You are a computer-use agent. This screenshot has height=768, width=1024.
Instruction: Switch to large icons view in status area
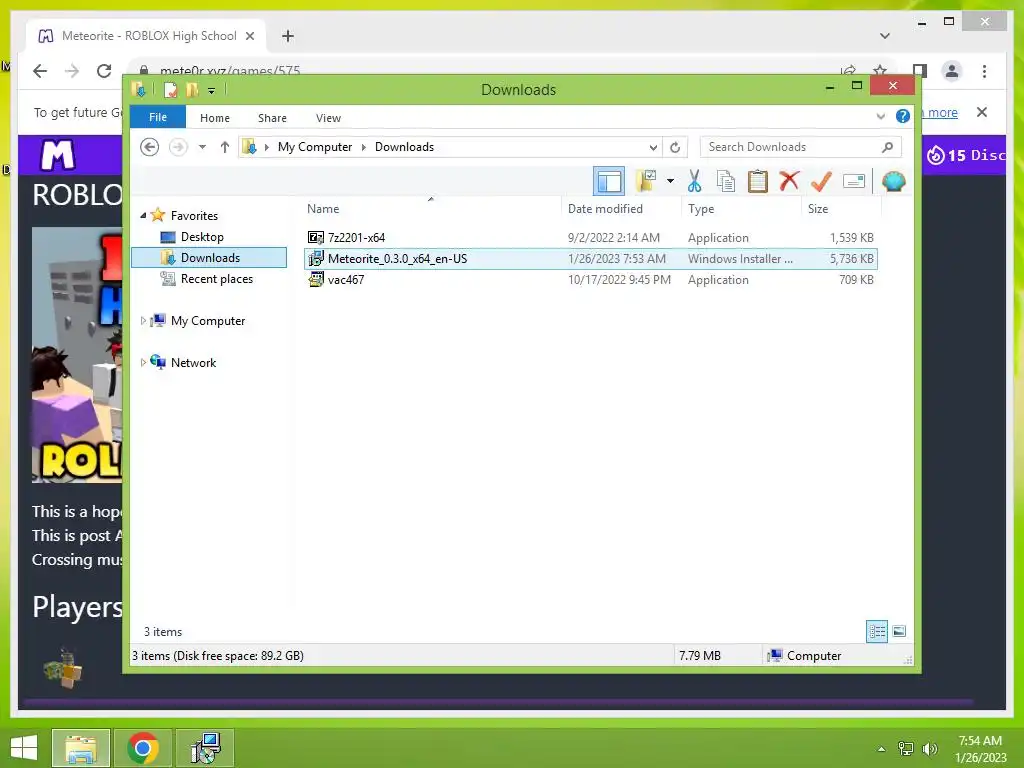(x=899, y=631)
